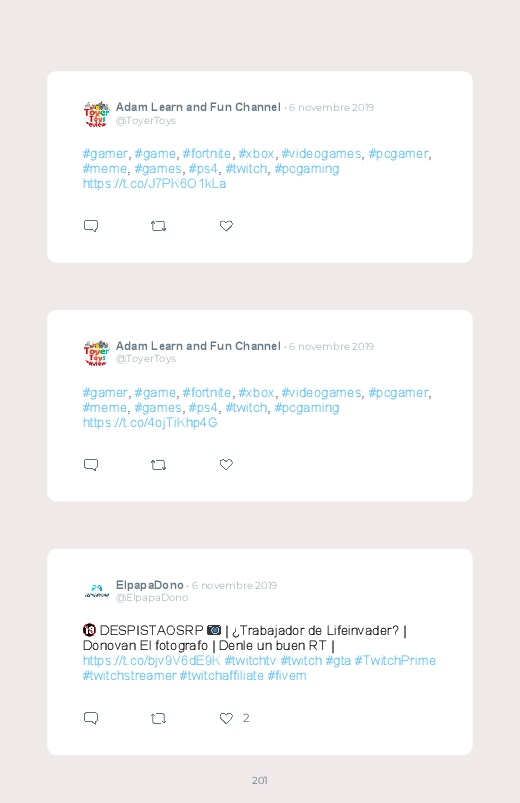Click ElpapaDono tweet date 6 novembre 2019
This screenshot has width=520, height=803.
tap(234, 585)
